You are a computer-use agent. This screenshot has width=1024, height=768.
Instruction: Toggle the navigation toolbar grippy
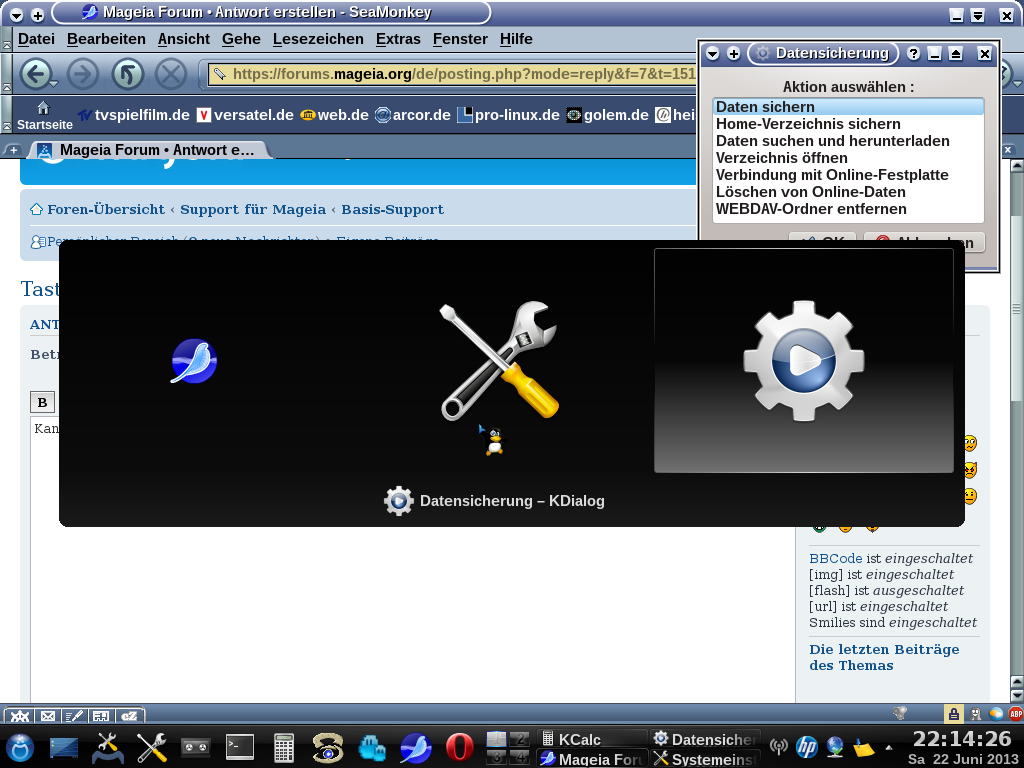tap(7, 74)
